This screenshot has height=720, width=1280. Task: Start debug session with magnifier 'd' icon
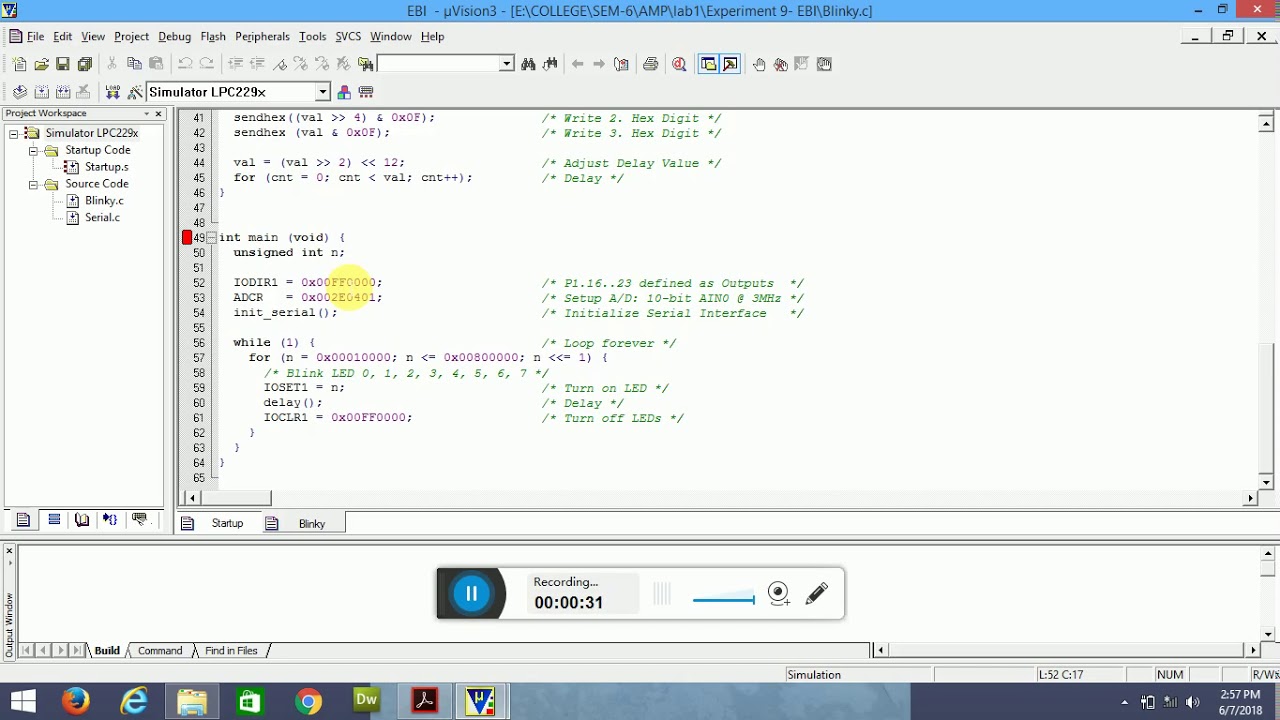click(x=680, y=64)
